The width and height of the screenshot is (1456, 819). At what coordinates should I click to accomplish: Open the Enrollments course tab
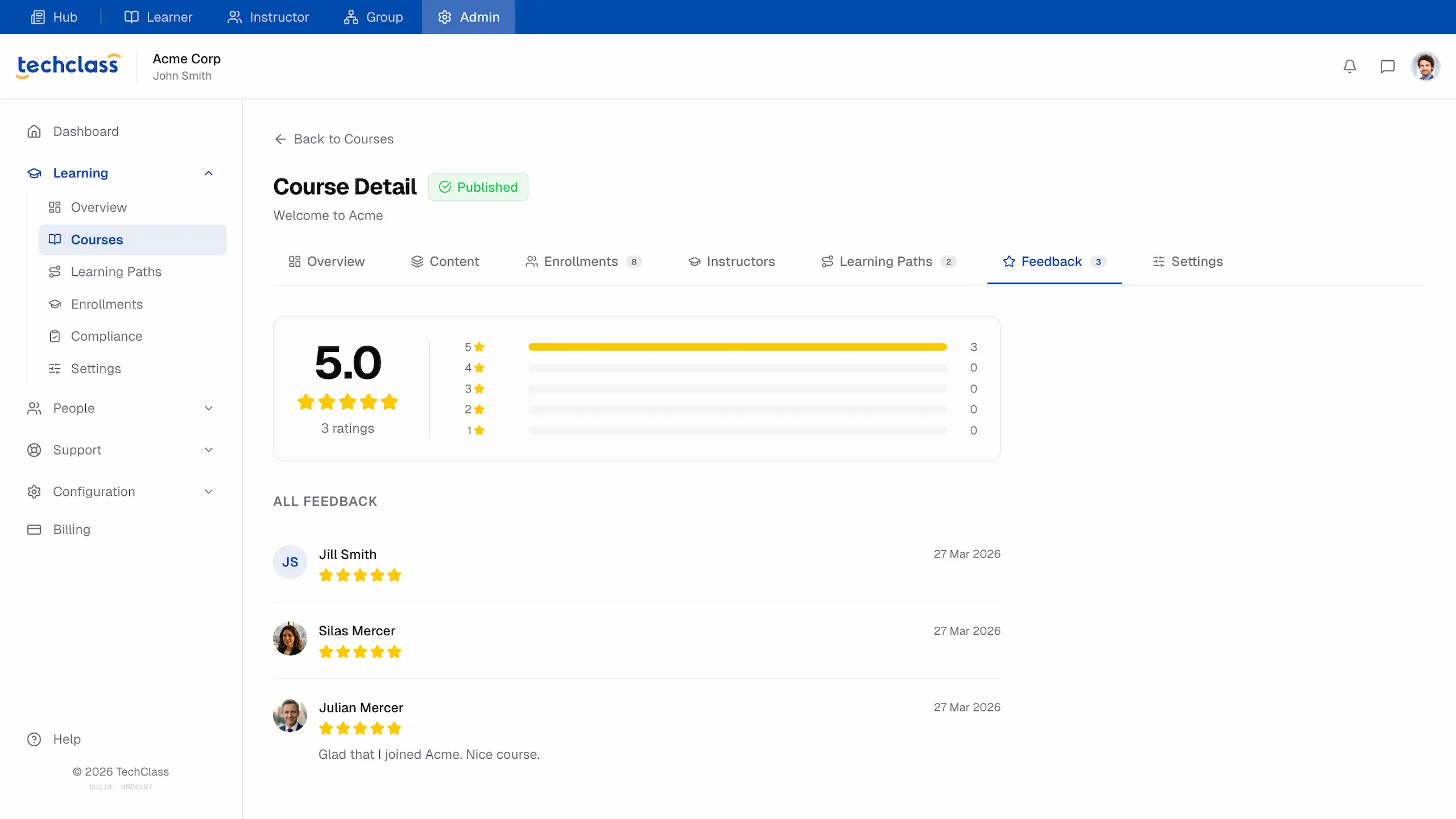(581, 262)
